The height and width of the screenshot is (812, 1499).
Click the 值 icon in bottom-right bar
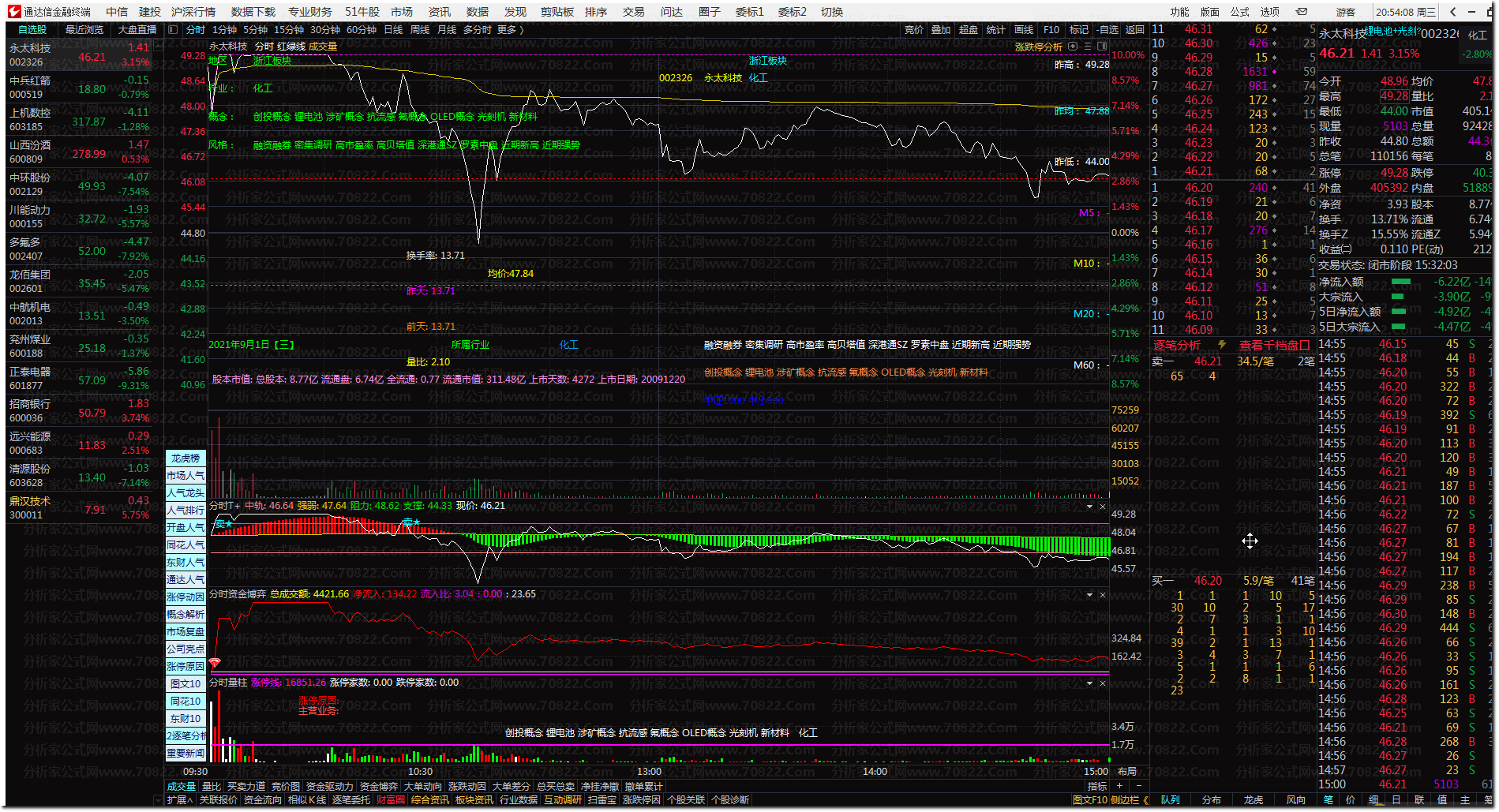pyautogui.click(x=1442, y=800)
